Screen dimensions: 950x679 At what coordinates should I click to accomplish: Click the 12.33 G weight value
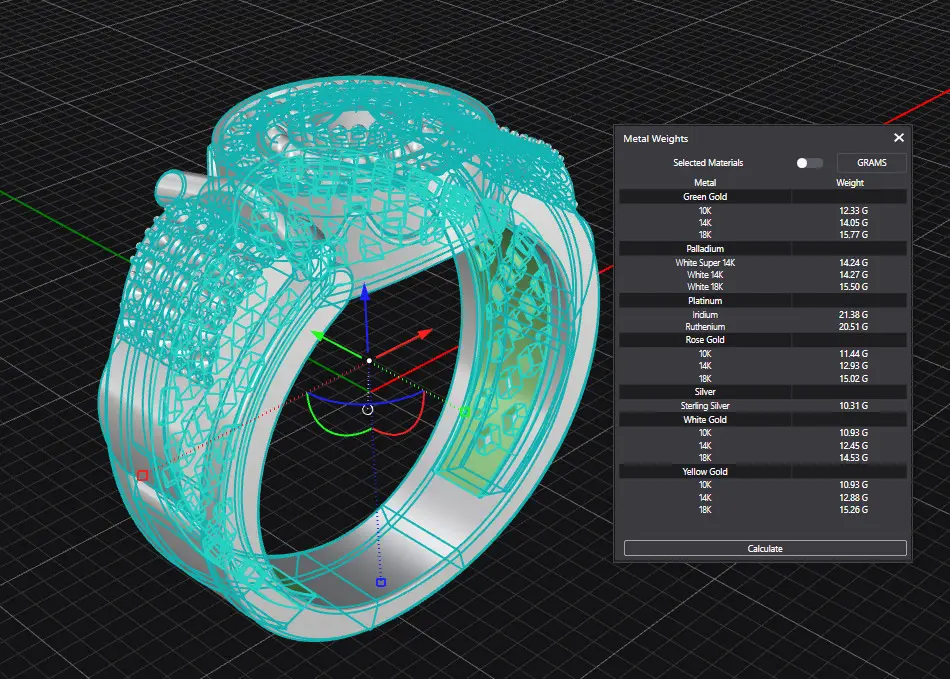click(x=853, y=210)
